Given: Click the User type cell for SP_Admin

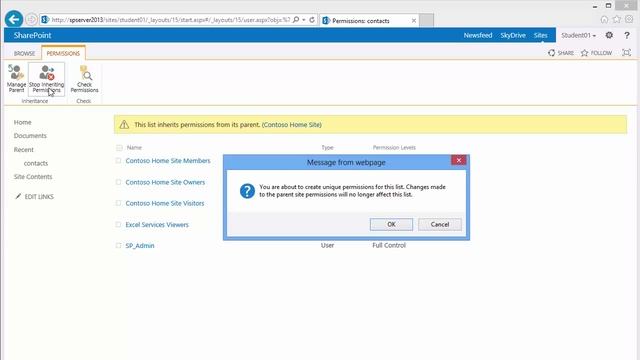Looking at the screenshot, I should [327, 245].
